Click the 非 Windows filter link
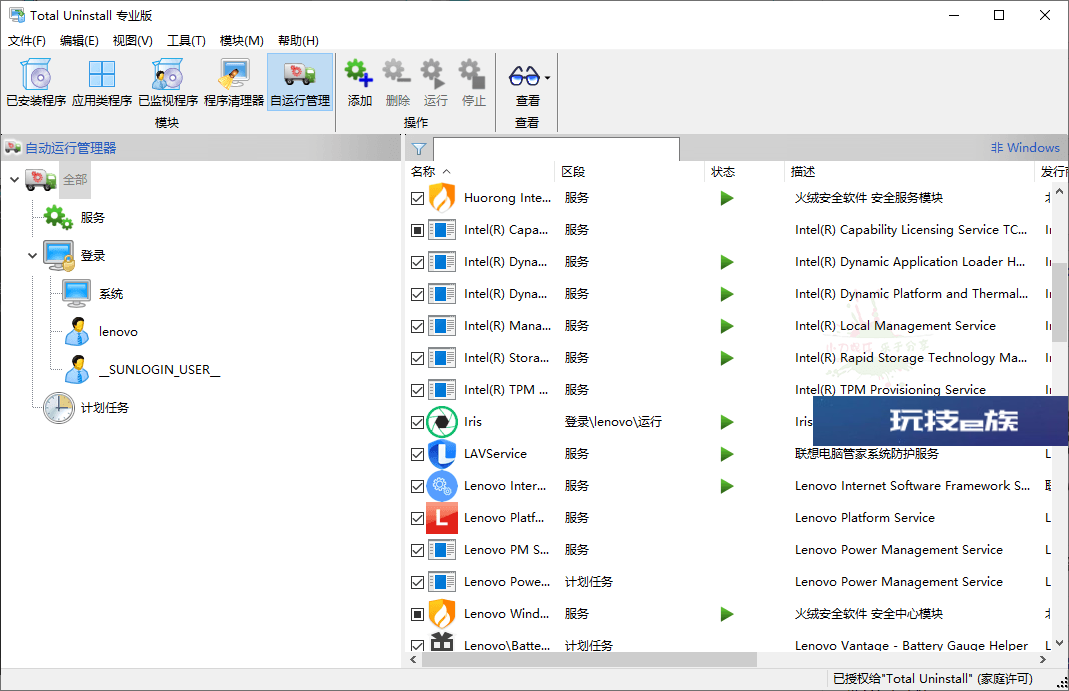The width and height of the screenshot is (1069, 691). tap(1025, 148)
